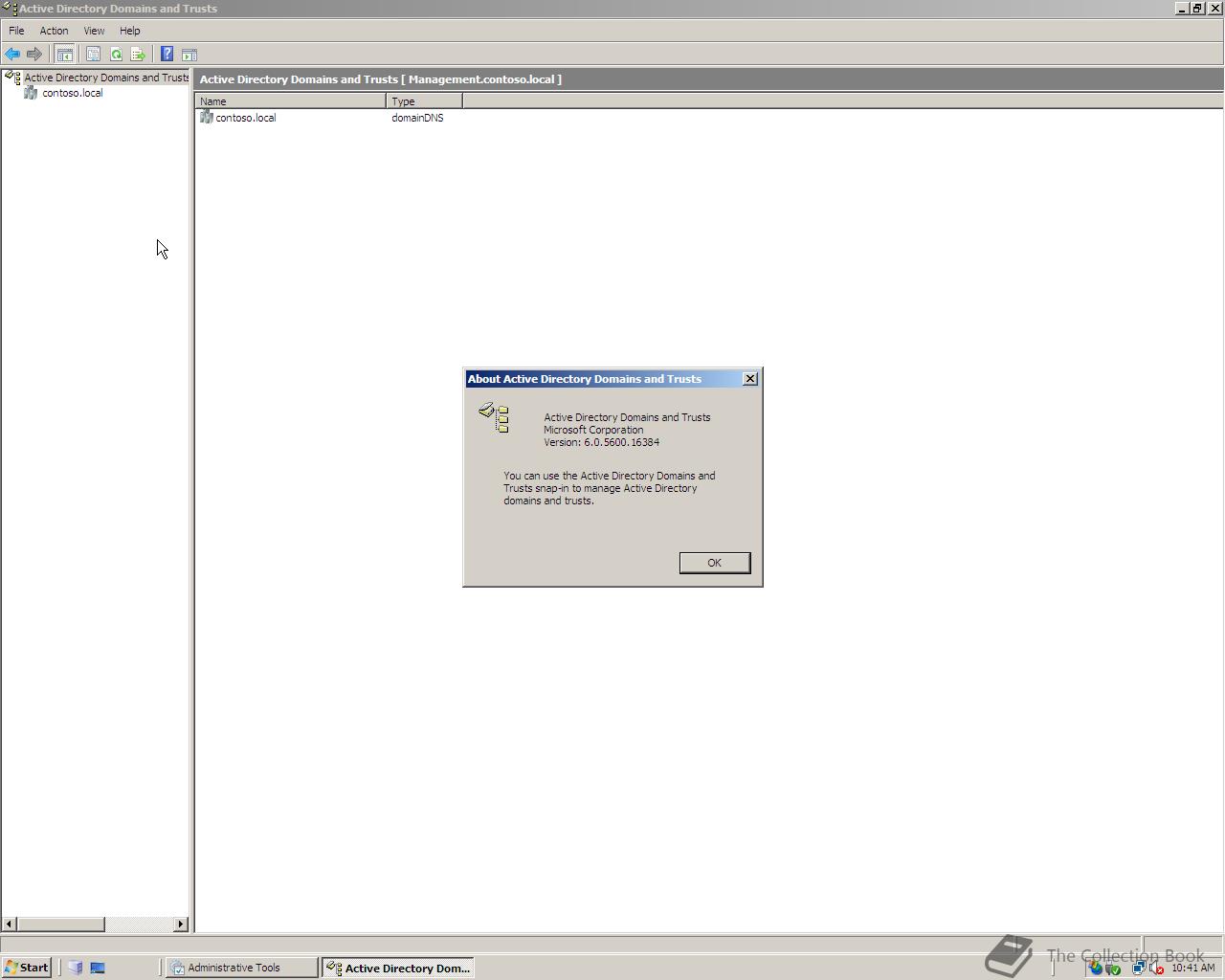The width and height of the screenshot is (1225, 980).
Task: Open the View menu
Action: point(94,31)
